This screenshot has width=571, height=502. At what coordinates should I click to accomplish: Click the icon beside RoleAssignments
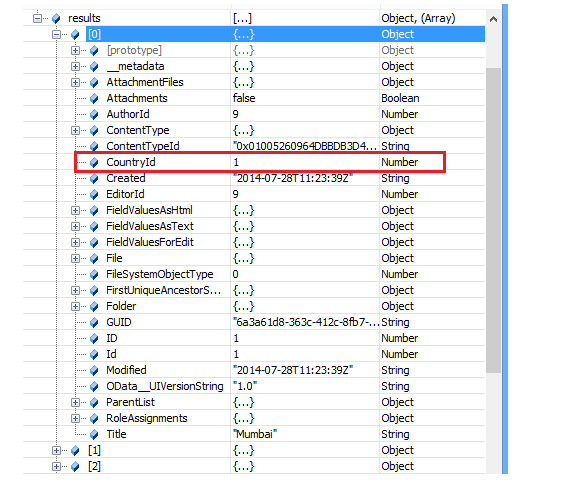(x=94, y=419)
